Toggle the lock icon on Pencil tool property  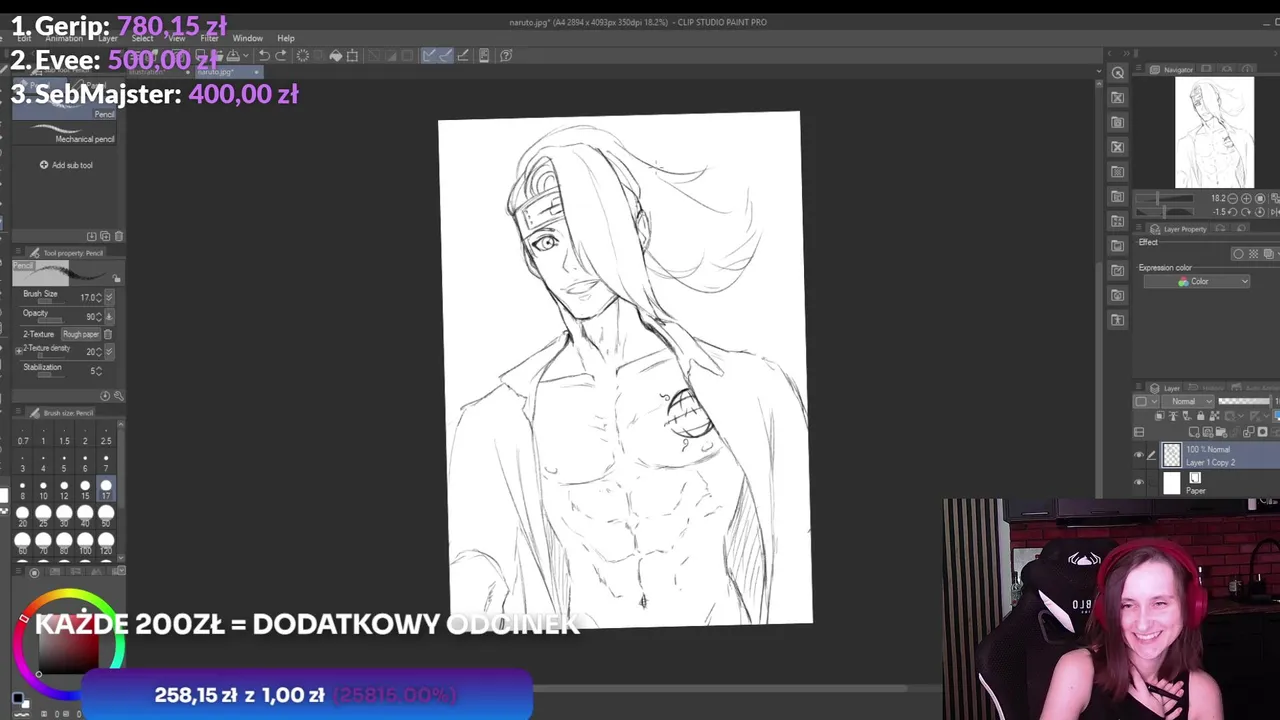[116, 279]
